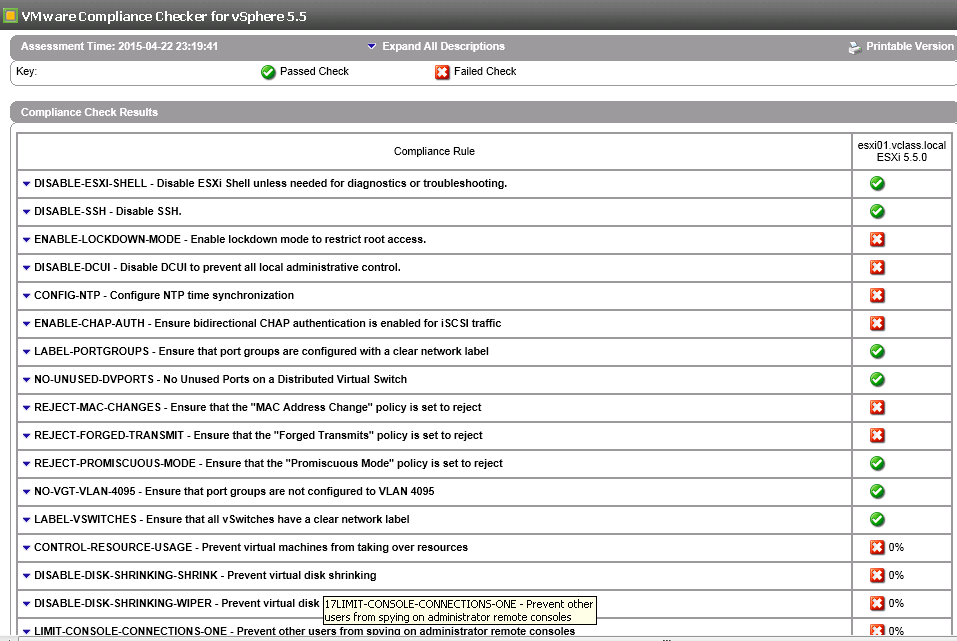
Task: Select the NO-VGT-VLAN-4095 rule text
Action: point(234,491)
